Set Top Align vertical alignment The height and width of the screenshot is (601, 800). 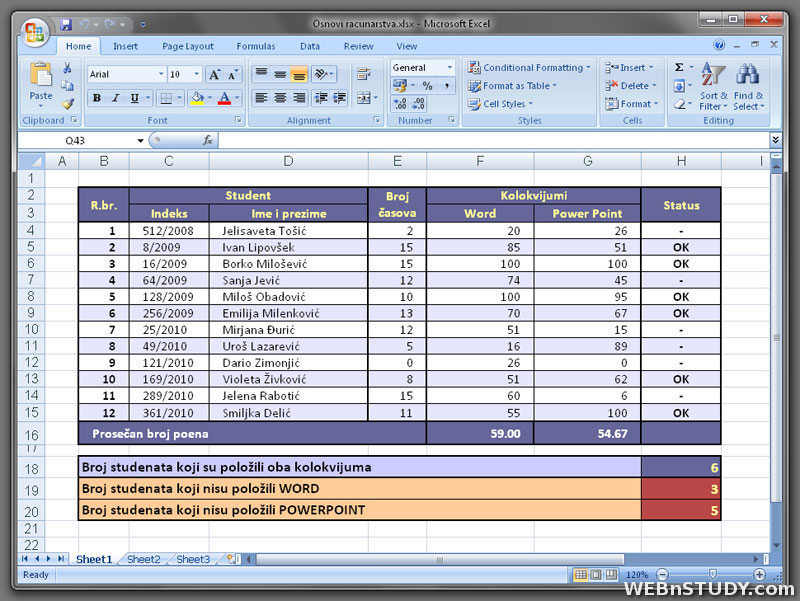261,74
